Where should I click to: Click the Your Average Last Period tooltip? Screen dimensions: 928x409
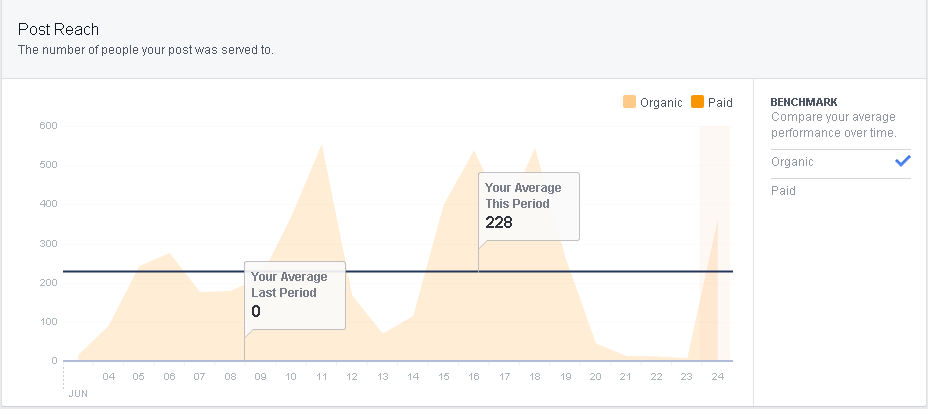point(295,295)
